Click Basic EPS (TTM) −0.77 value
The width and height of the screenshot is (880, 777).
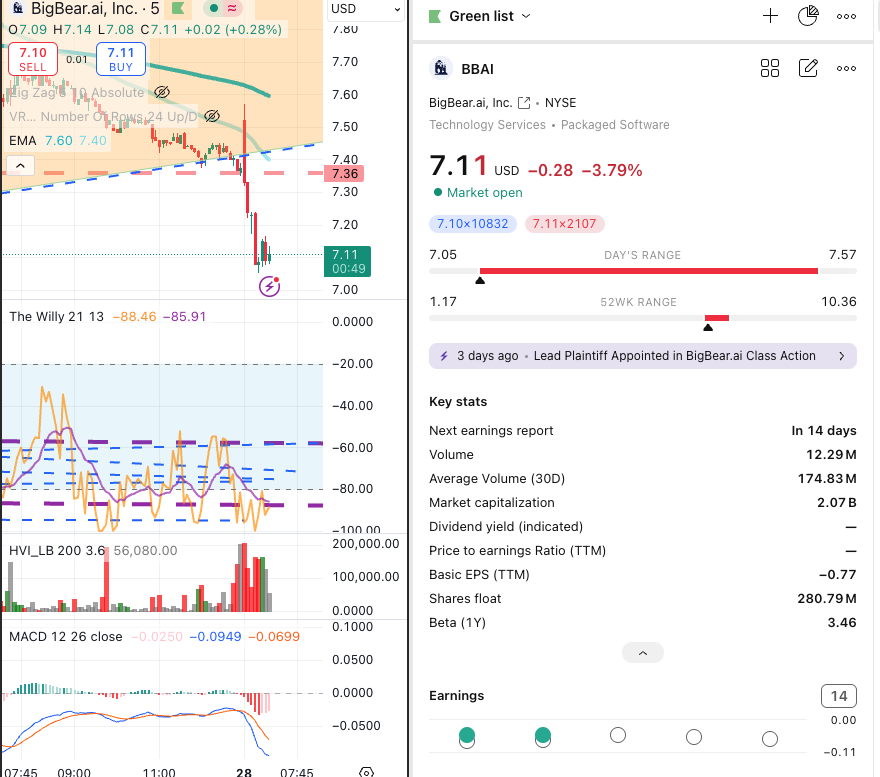pyautogui.click(x=837, y=575)
